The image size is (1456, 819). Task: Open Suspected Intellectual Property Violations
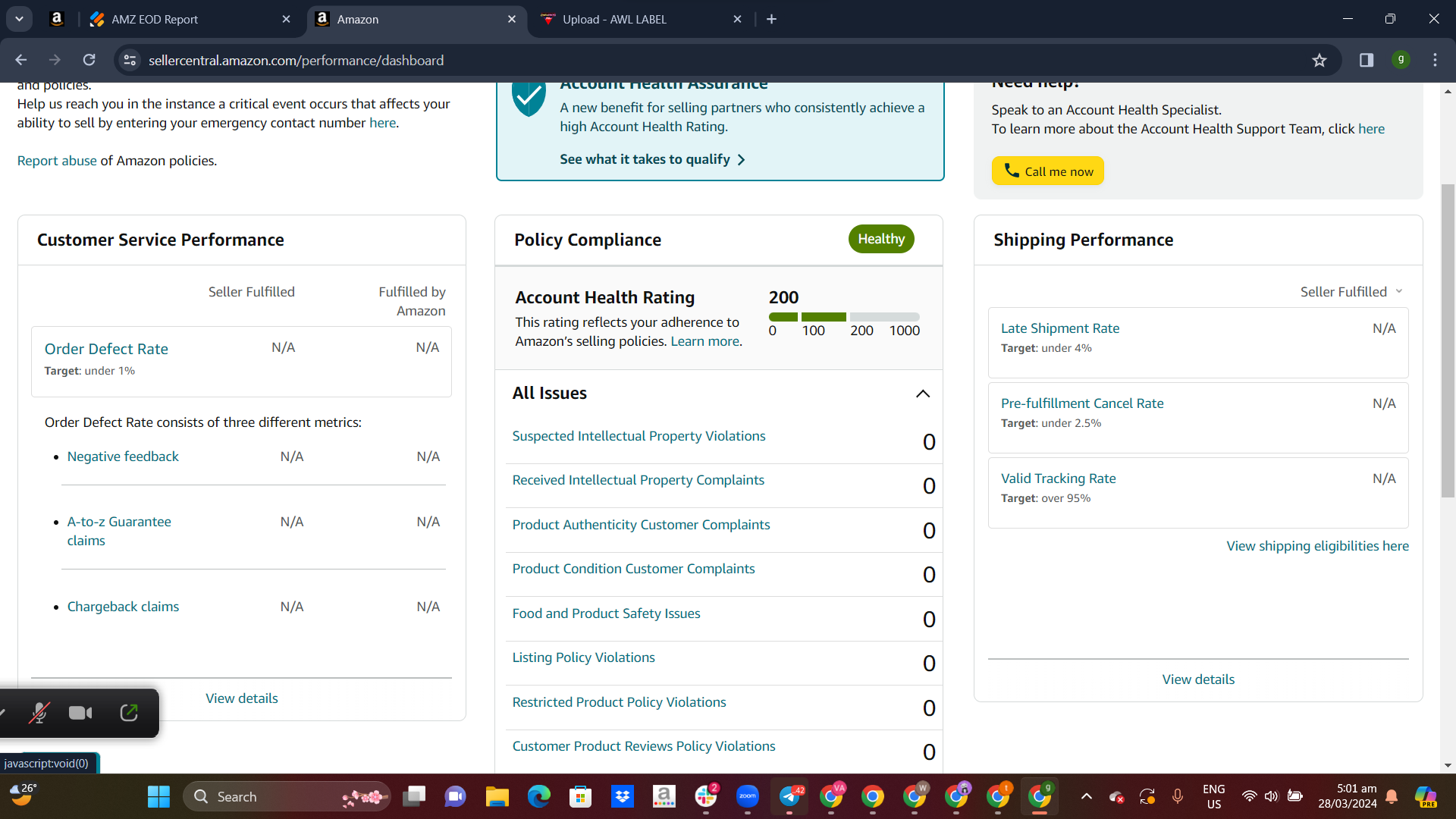639,436
